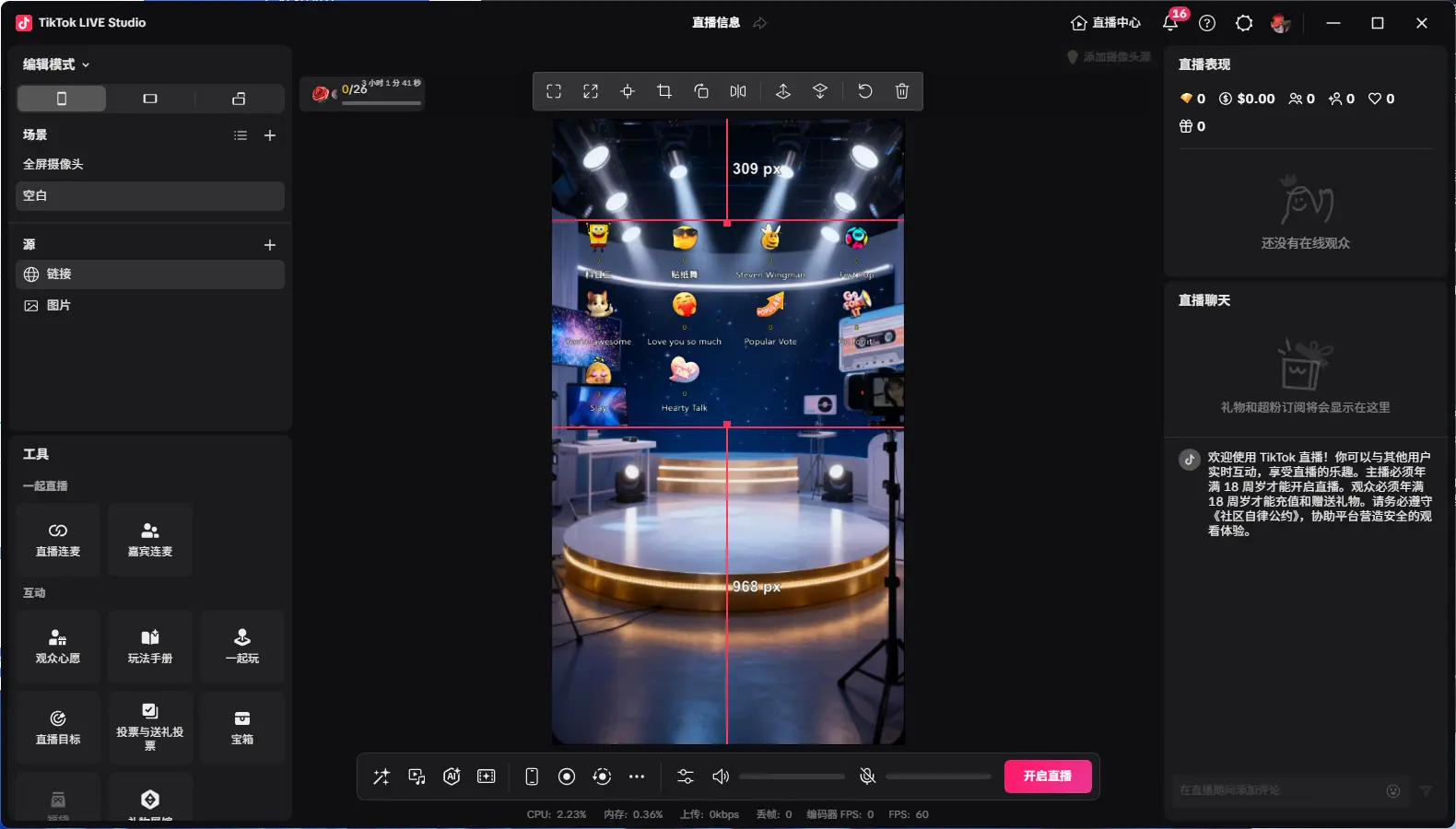Adjust the speaker volume slider
Viewport: 1456px width, 829px height.
coord(792,776)
